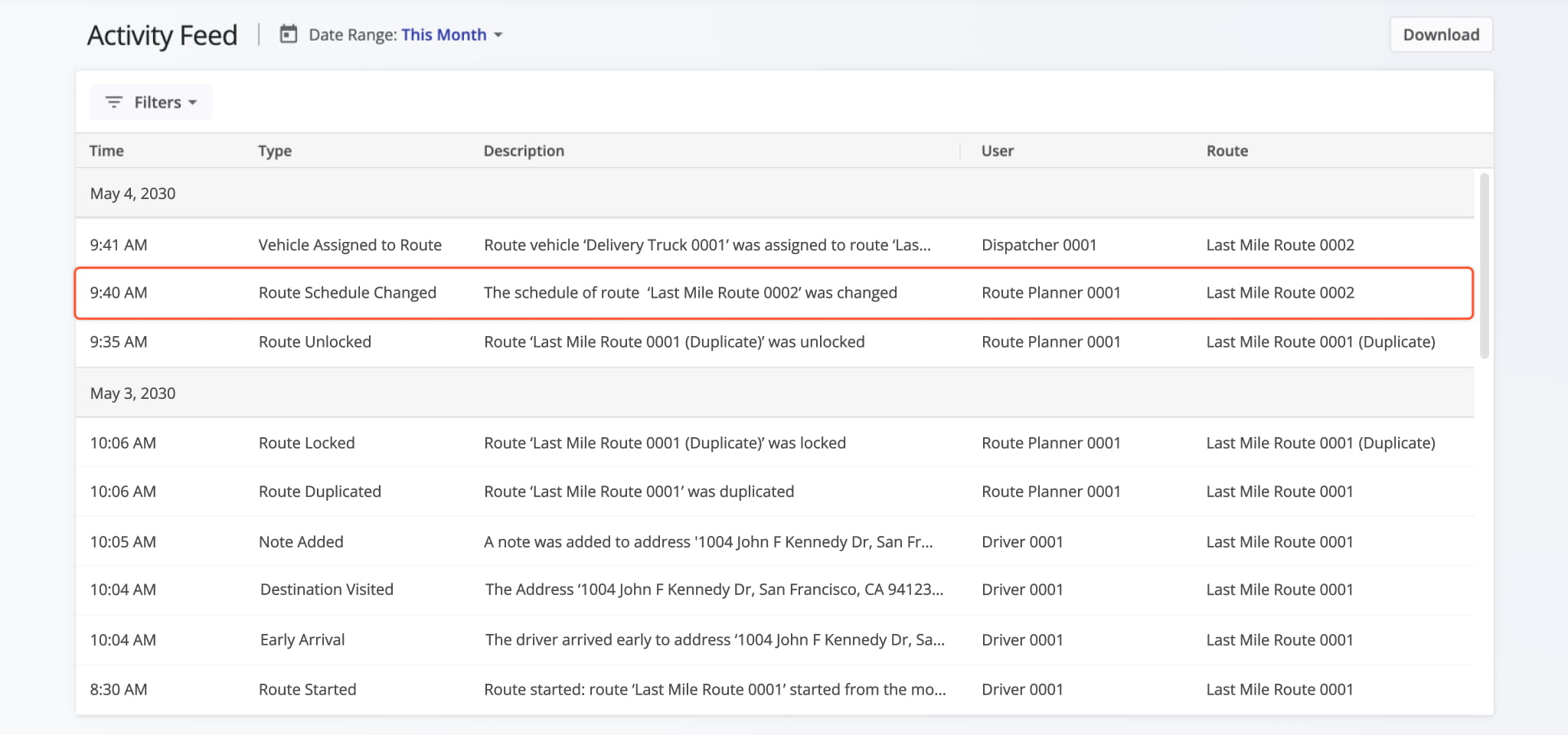The image size is (1568, 735).
Task: Select the May 3, 2030 date group row
Action: [775, 393]
